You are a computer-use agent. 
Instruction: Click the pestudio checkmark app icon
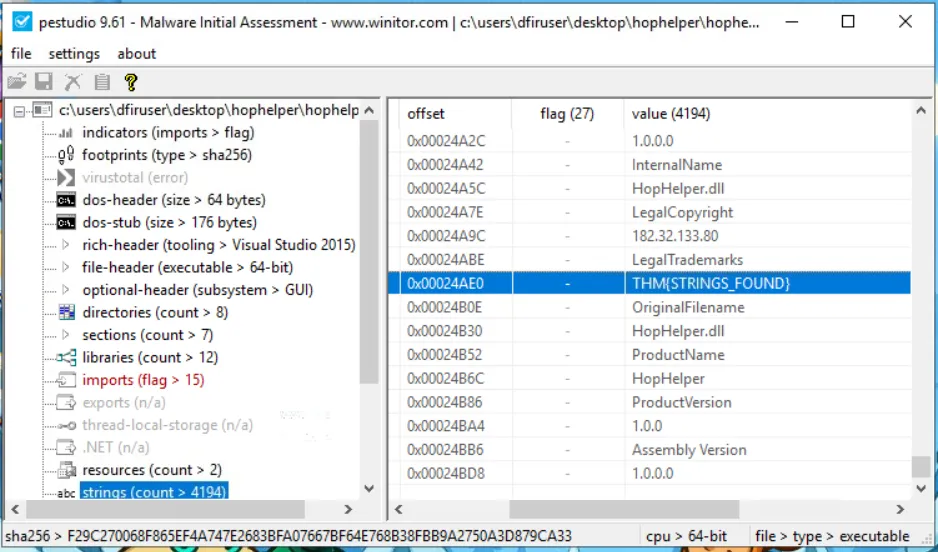(22, 22)
